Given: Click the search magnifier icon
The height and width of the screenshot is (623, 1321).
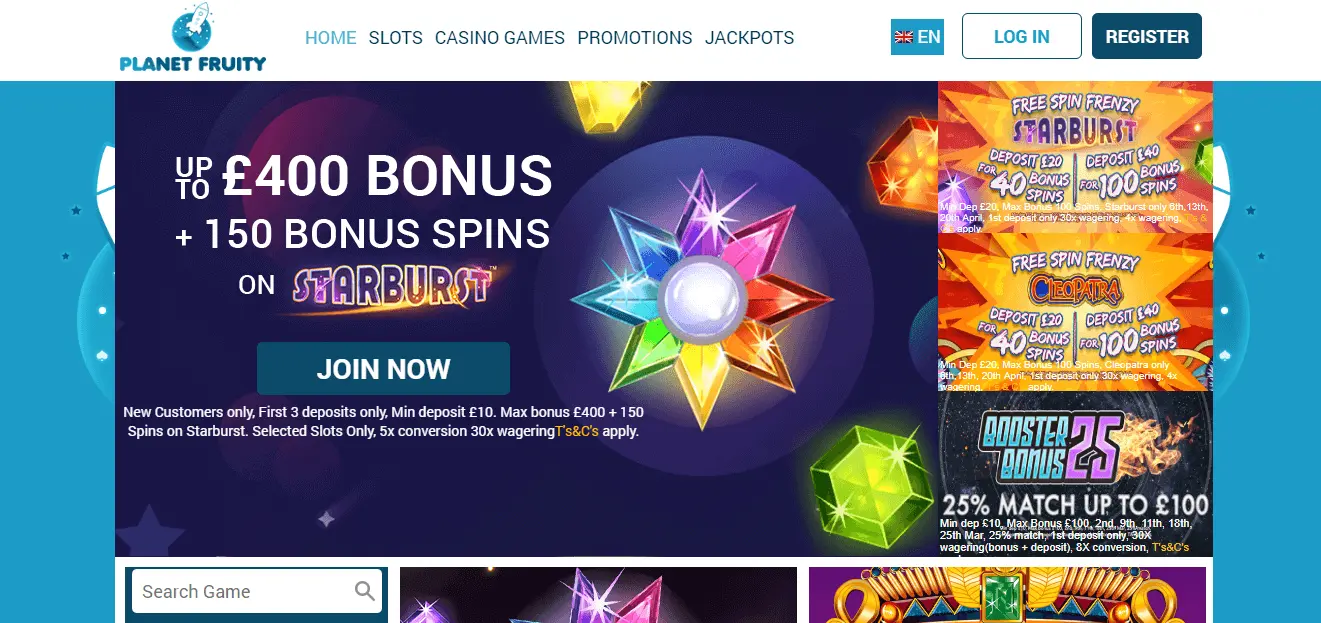Looking at the screenshot, I should click(366, 591).
